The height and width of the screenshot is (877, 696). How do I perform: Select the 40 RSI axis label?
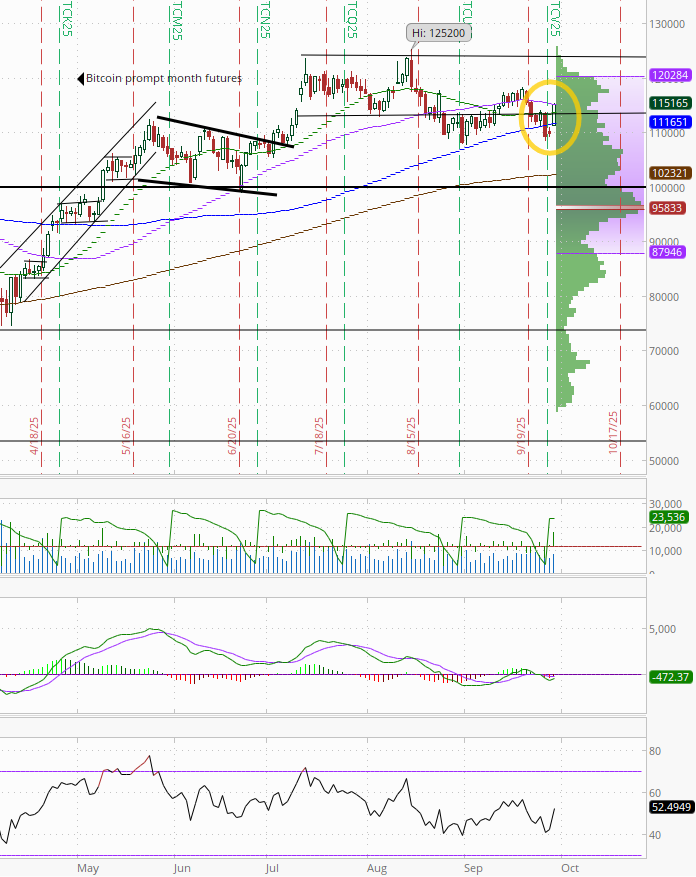(x=655, y=835)
